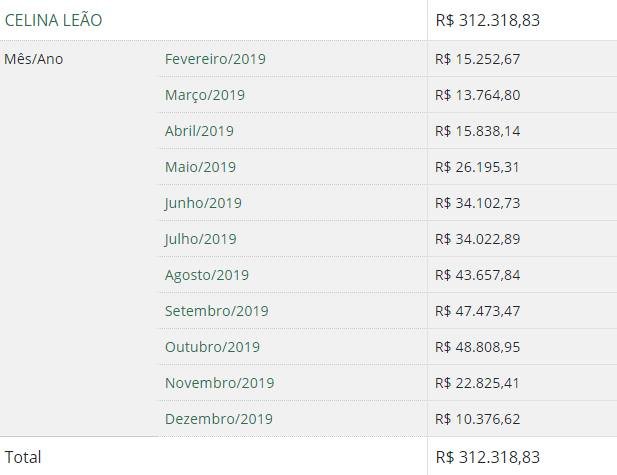
Task: Open the Março/2019 month link
Action: coord(205,95)
